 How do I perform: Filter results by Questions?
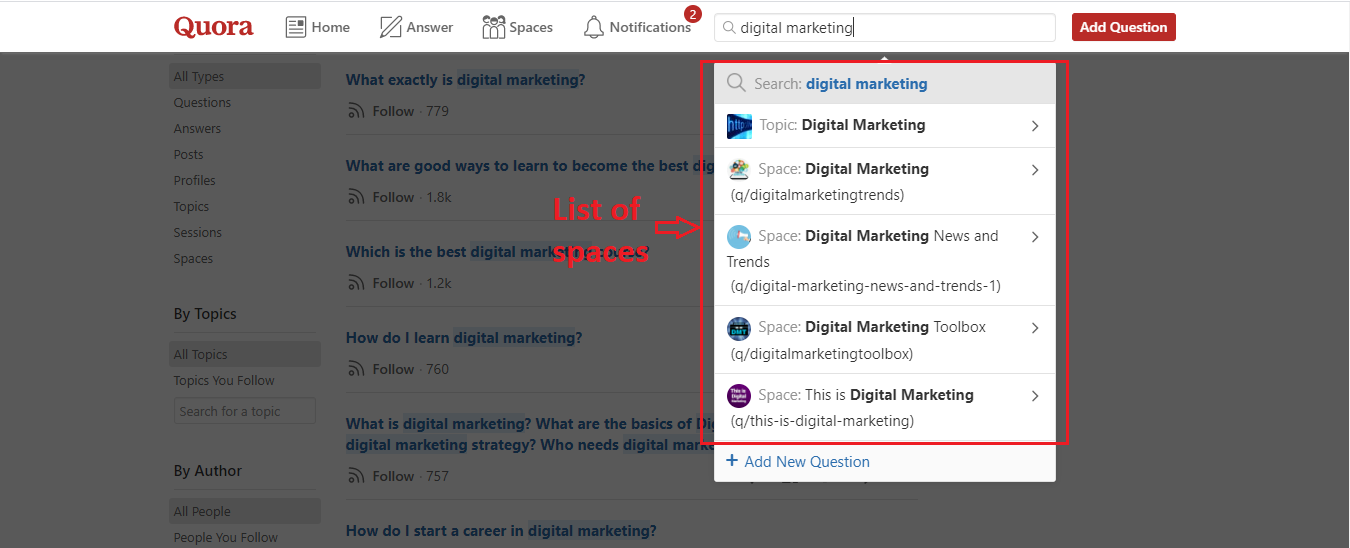[202, 102]
